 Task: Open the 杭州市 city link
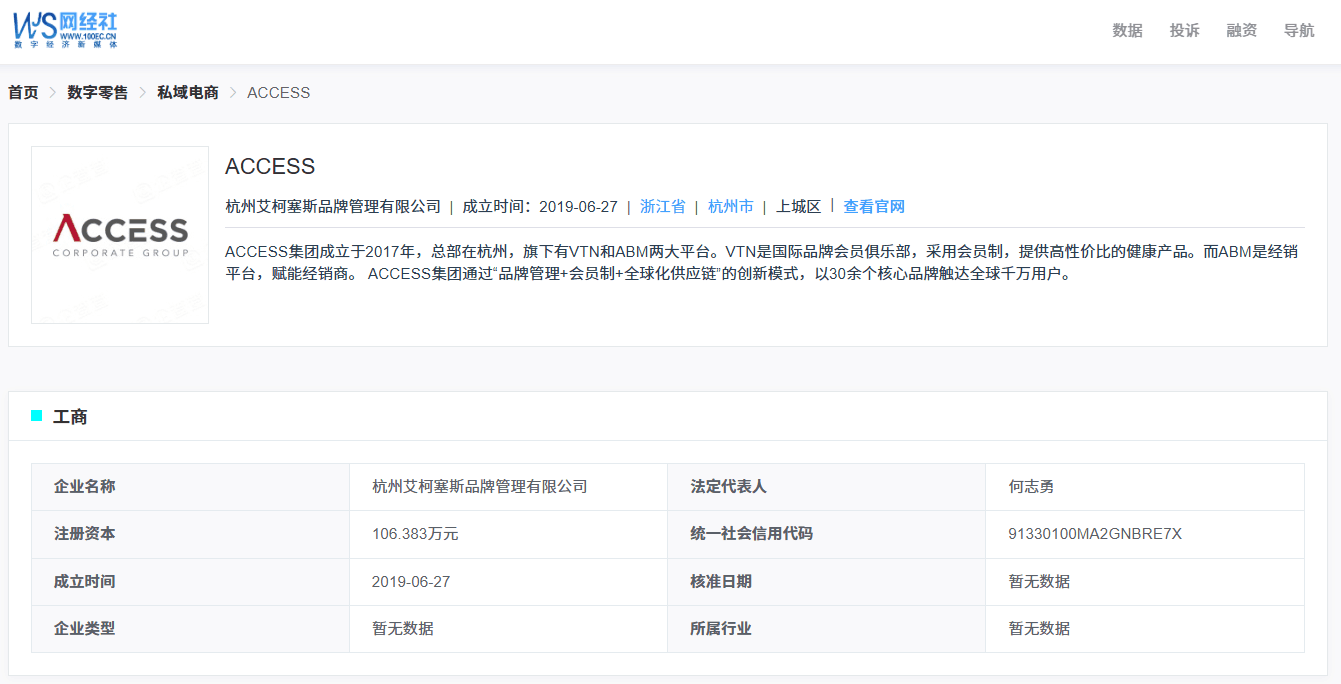(730, 207)
